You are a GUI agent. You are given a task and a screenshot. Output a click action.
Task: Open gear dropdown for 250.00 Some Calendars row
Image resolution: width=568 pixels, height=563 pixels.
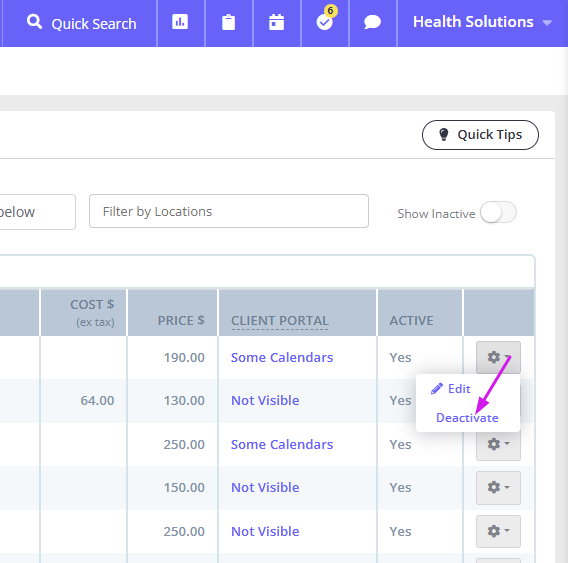click(x=498, y=444)
